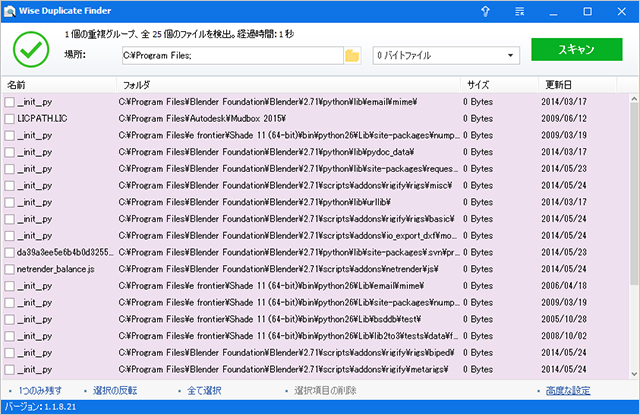Open the folder browse icon next to location
640x415 pixels.
(352, 55)
